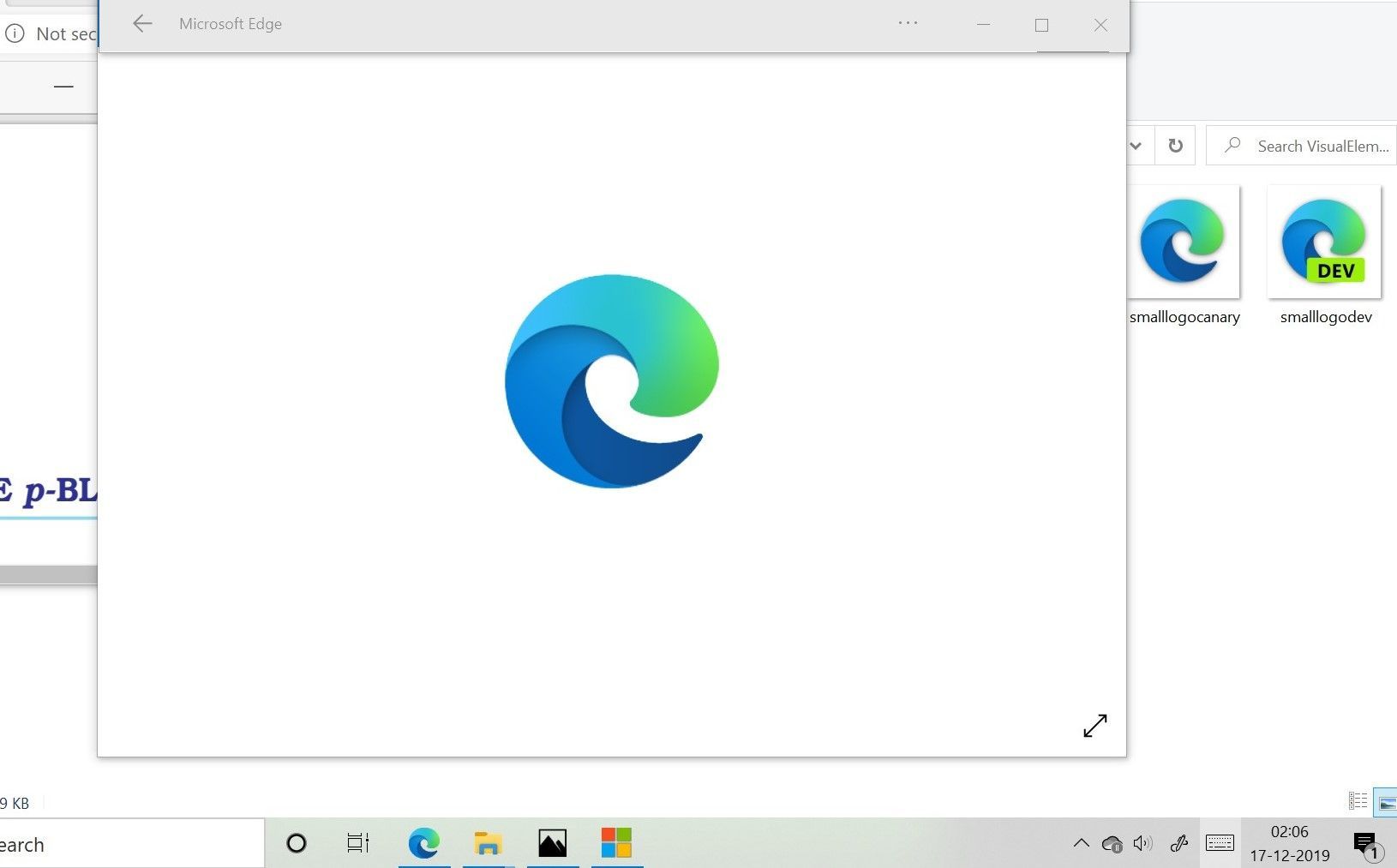Image resolution: width=1397 pixels, height=868 pixels.
Task: Open the See more options menu in photo viewer
Action: (x=908, y=23)
